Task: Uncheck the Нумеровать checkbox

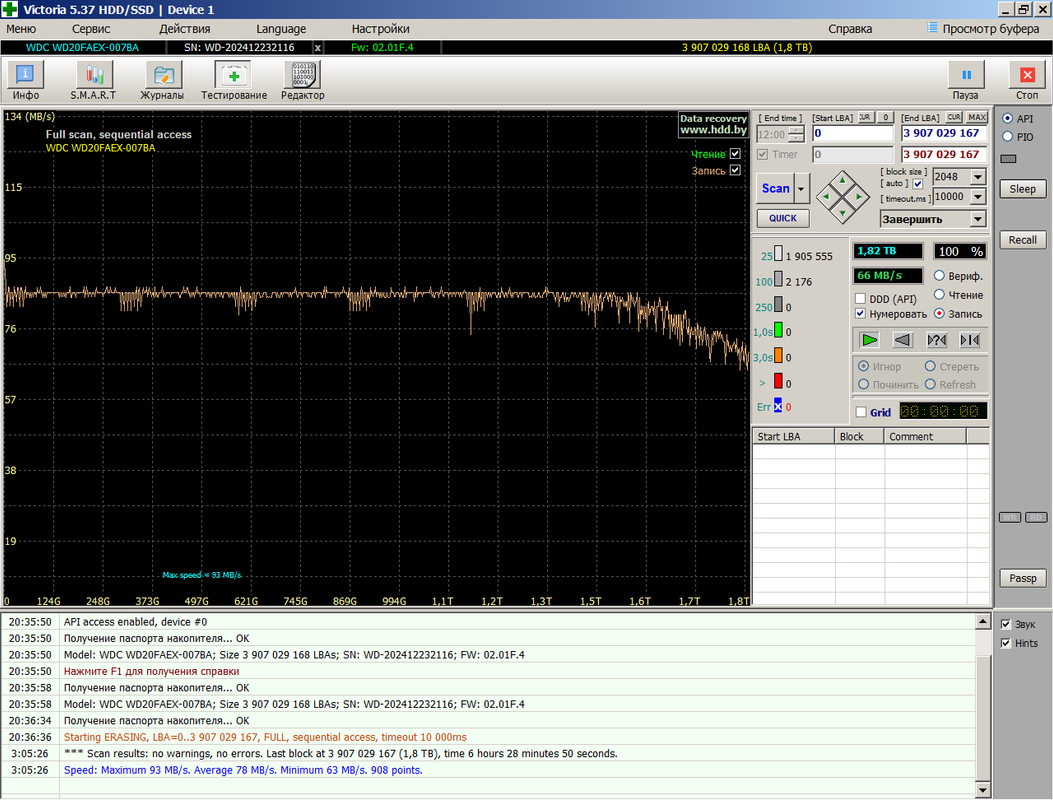Action: point(860,314)
